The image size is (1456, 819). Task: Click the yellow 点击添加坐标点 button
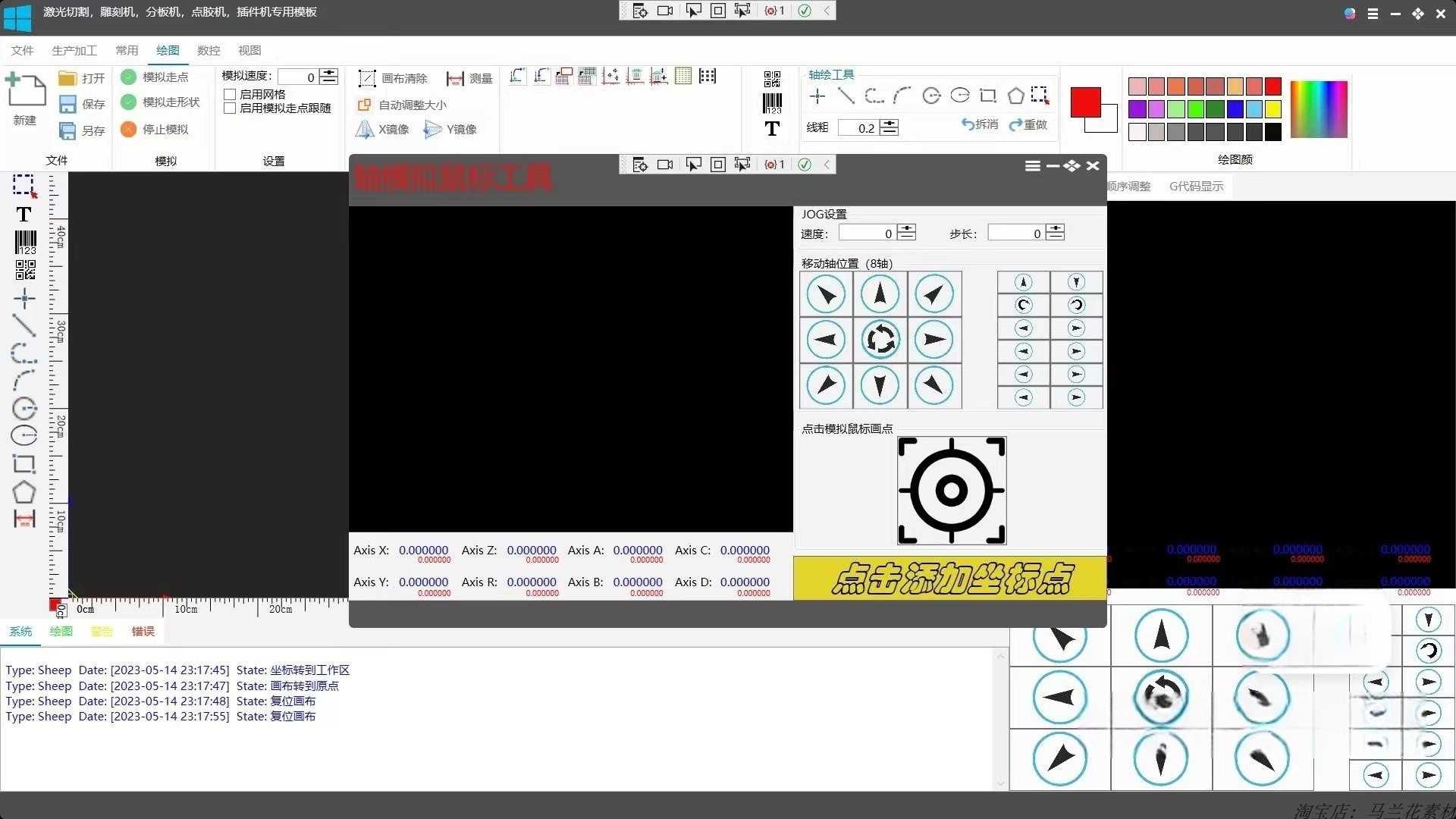pyautogui.click(x=950, y=579)
